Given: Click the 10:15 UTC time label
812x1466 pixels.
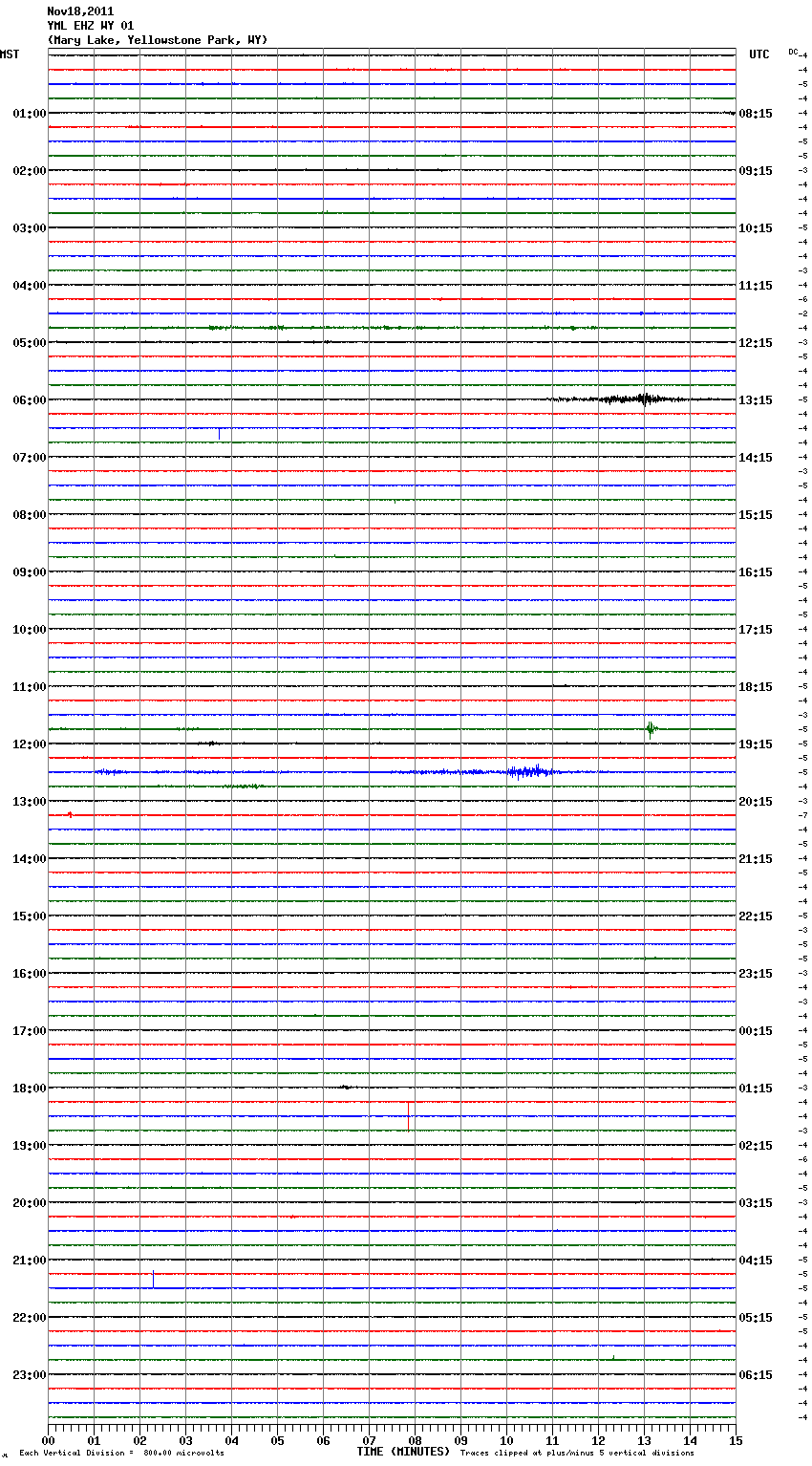Looking at the screenshot, I should pos(756,228).
